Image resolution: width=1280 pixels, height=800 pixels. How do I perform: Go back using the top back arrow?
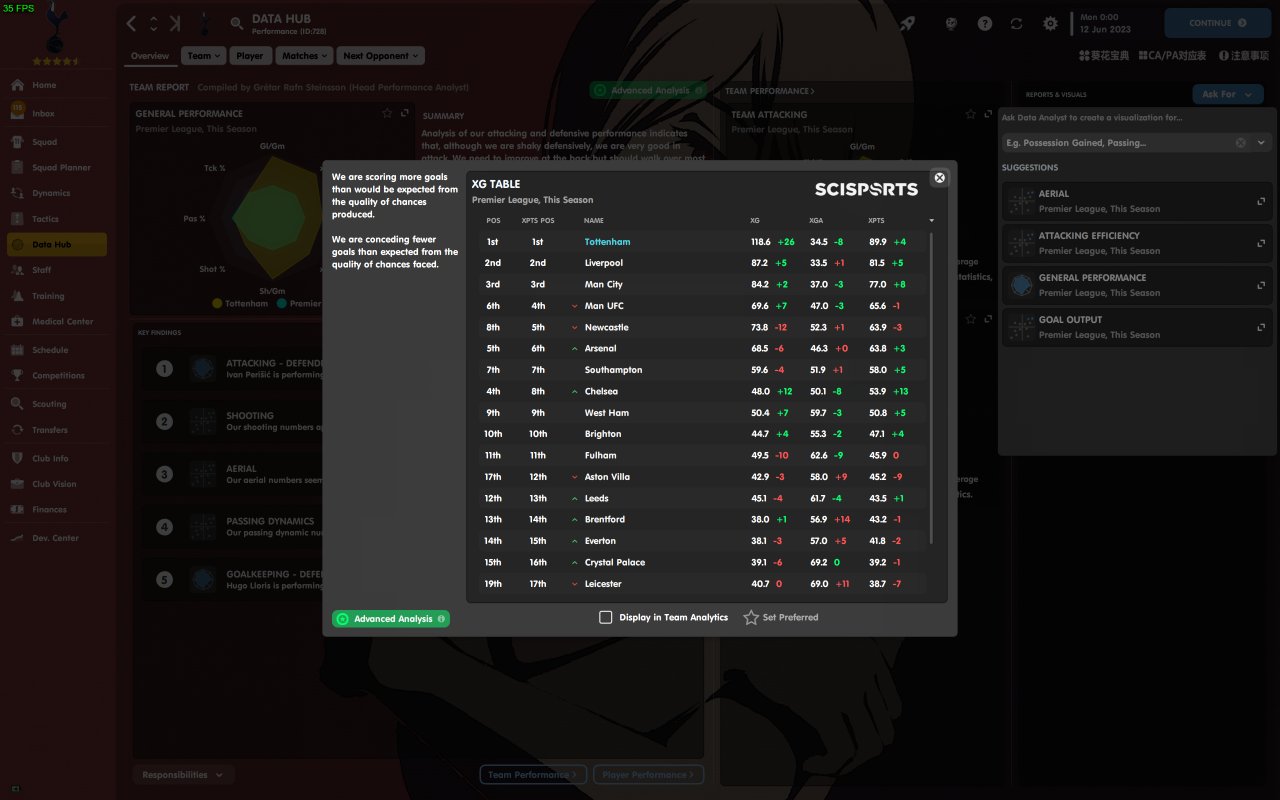[x=132, y=23]
